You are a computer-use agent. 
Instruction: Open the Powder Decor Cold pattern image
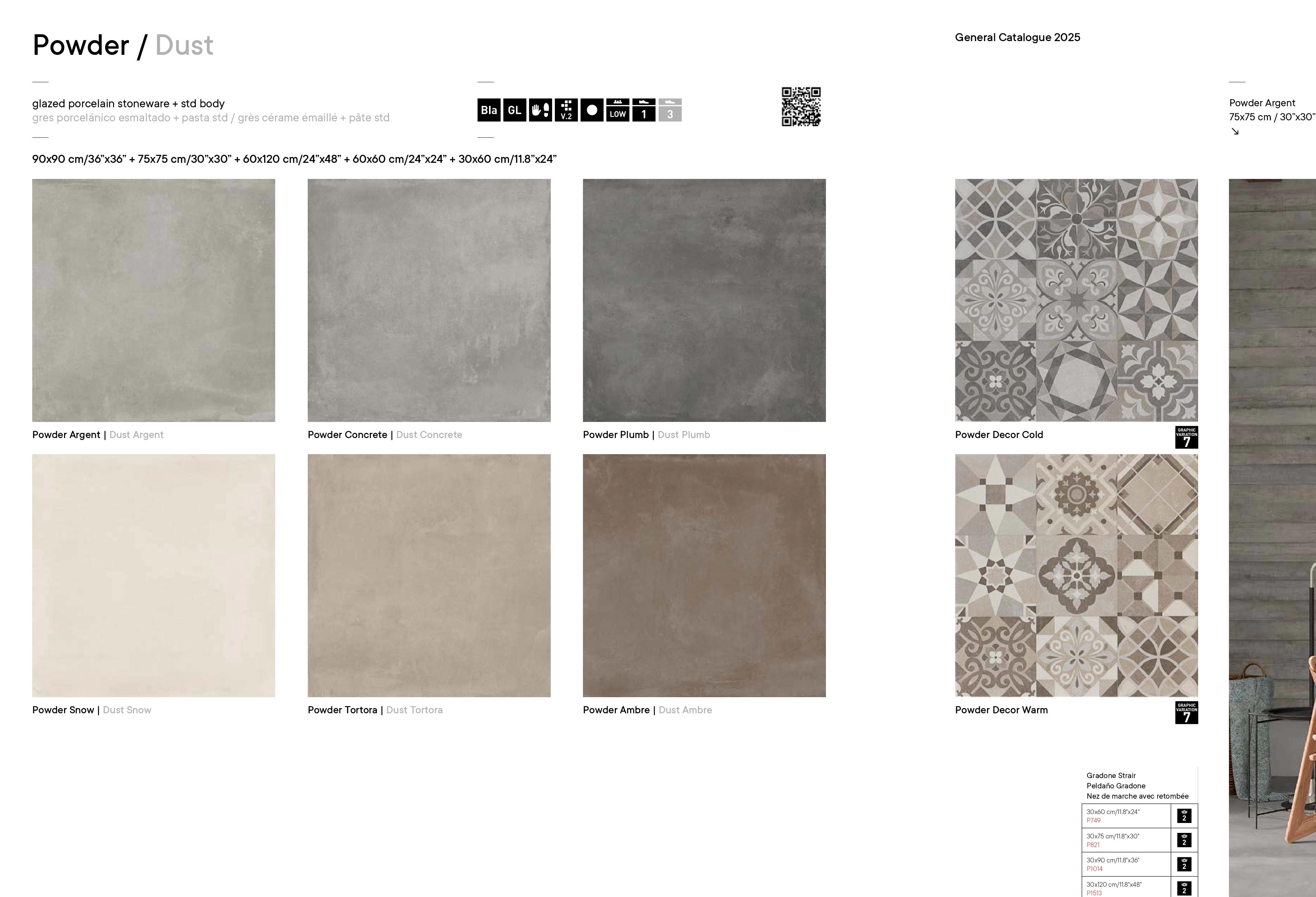(x=1076, y=300)
